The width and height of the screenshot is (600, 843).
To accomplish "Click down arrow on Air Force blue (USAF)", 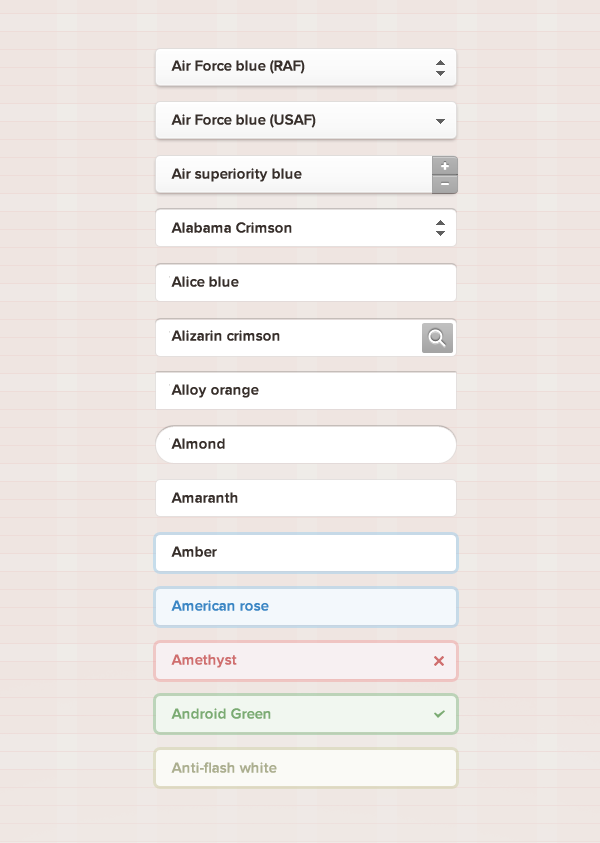I will (440, 121).
